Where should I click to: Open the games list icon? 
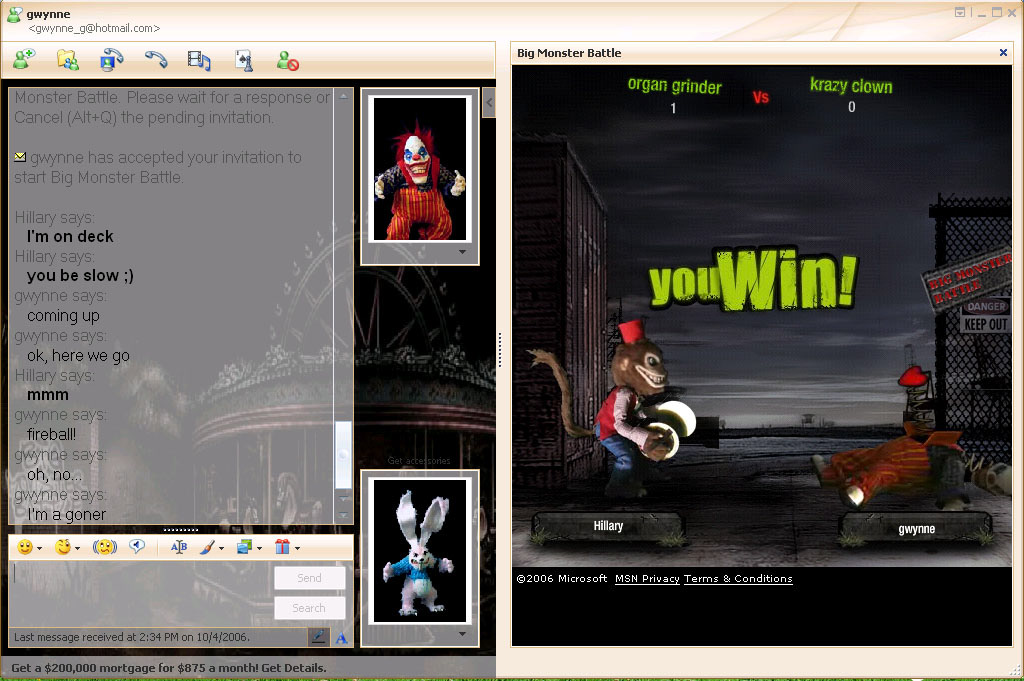click(x=244, y=60)
